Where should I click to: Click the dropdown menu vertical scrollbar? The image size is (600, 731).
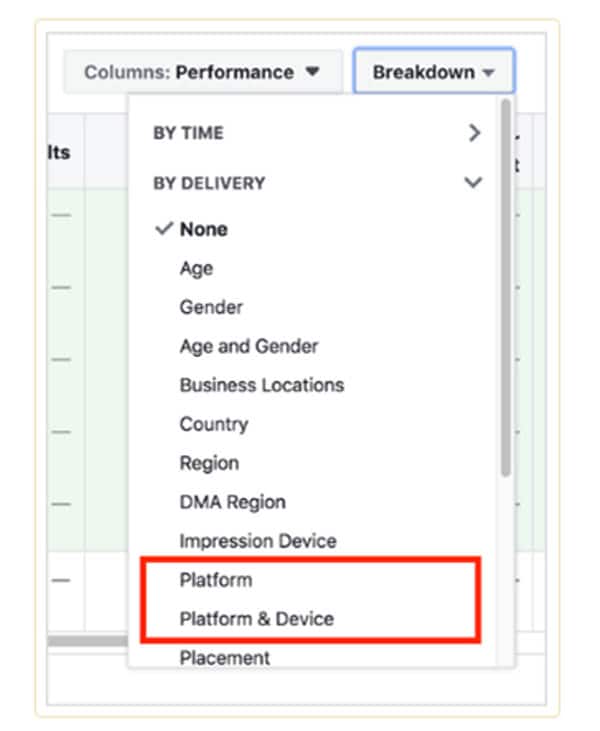click(506, 290)
